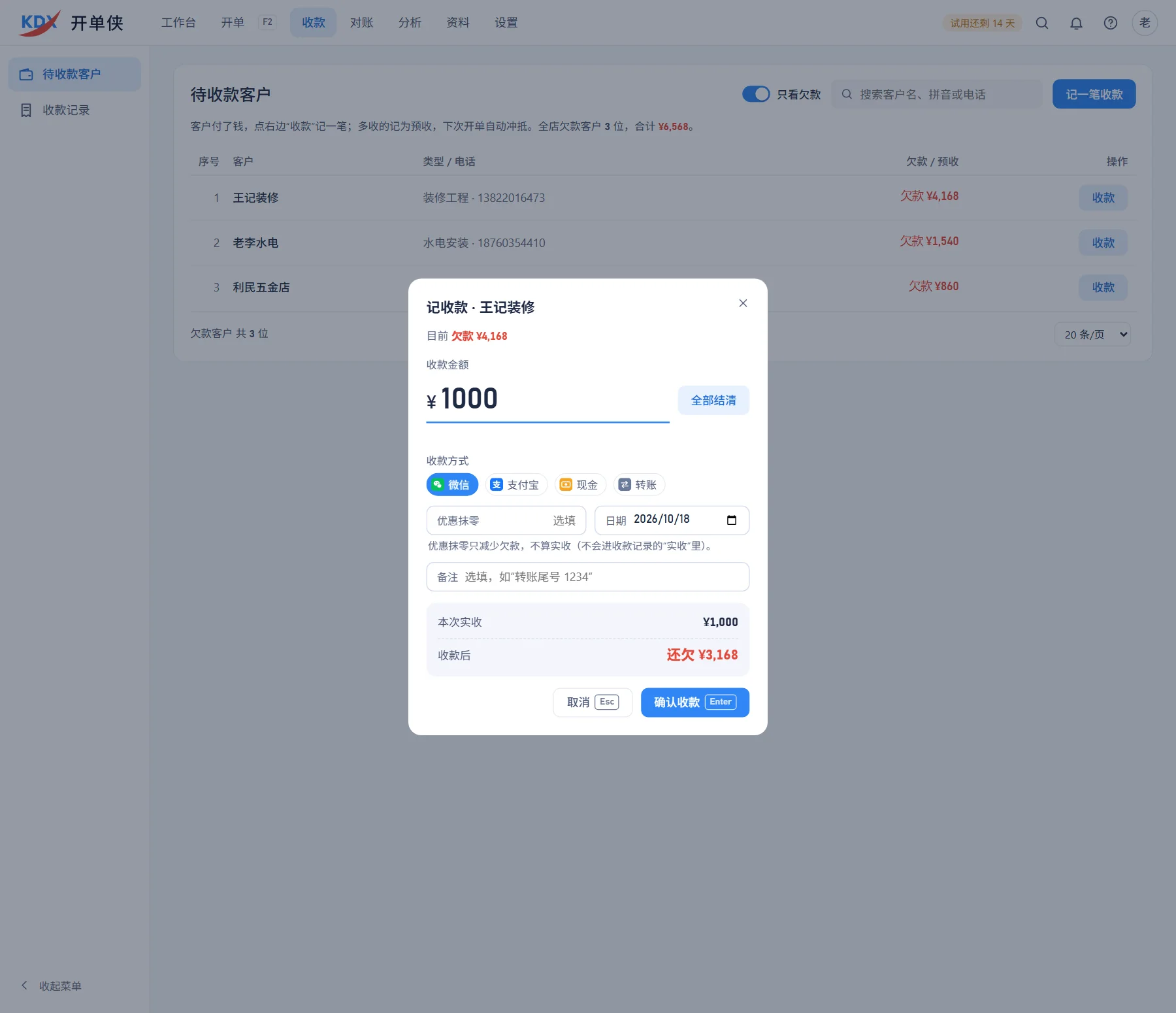Open the 设置 tab
Screen dimensions: 1176x1013
point(506,23)
